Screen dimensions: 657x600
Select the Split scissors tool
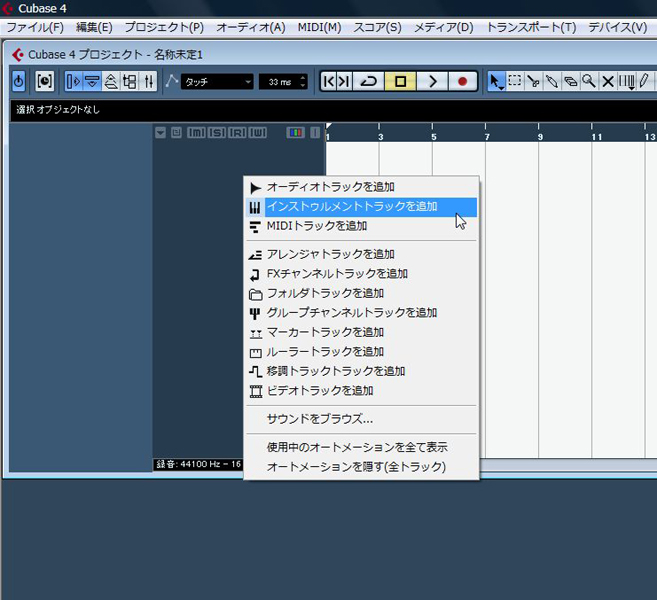533,81
